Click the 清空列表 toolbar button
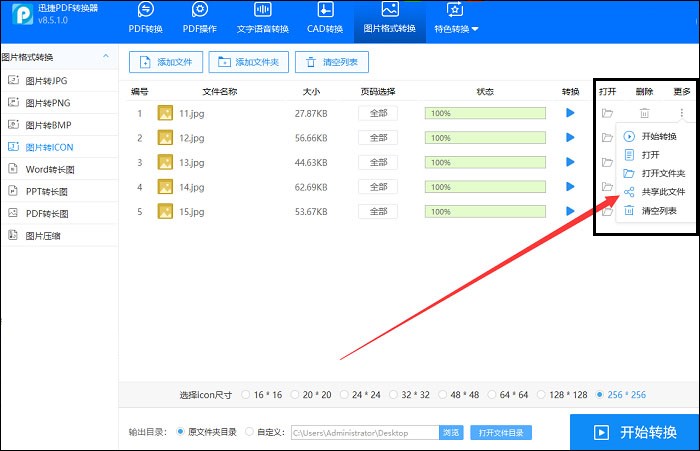 point(332,62)
